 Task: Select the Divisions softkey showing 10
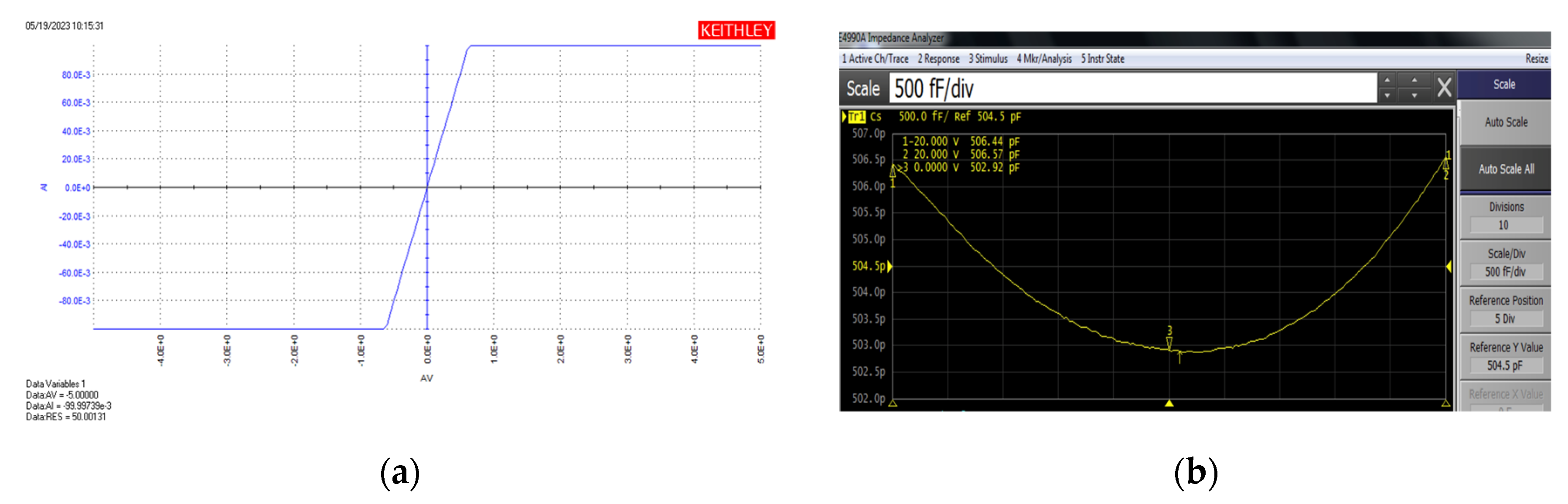(1505, 216)
